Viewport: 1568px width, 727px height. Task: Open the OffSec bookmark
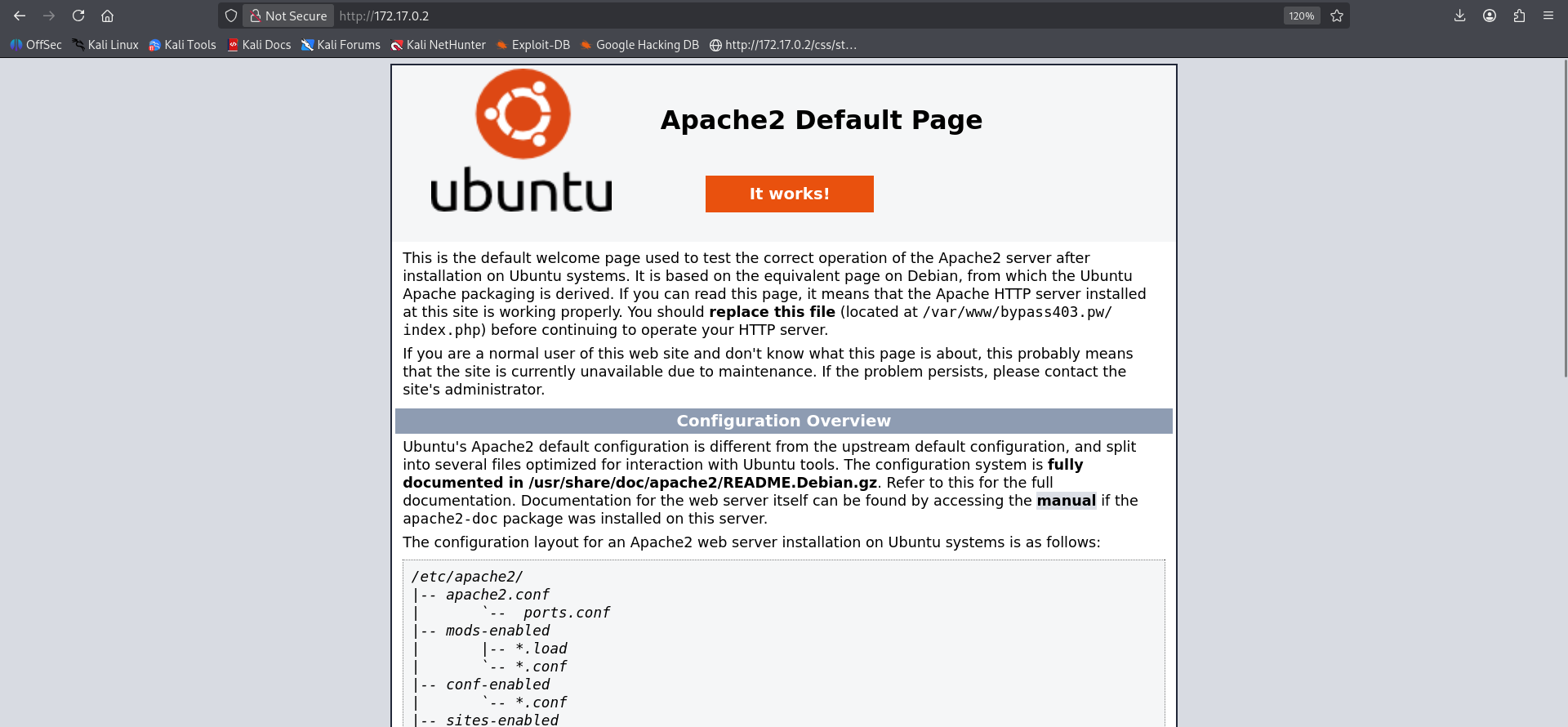point(36,45)
